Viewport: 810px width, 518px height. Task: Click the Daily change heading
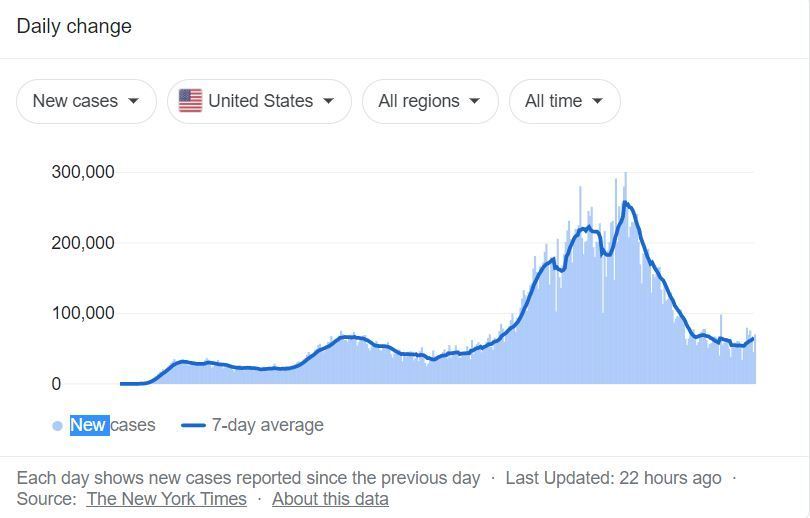tap(74, 26)
